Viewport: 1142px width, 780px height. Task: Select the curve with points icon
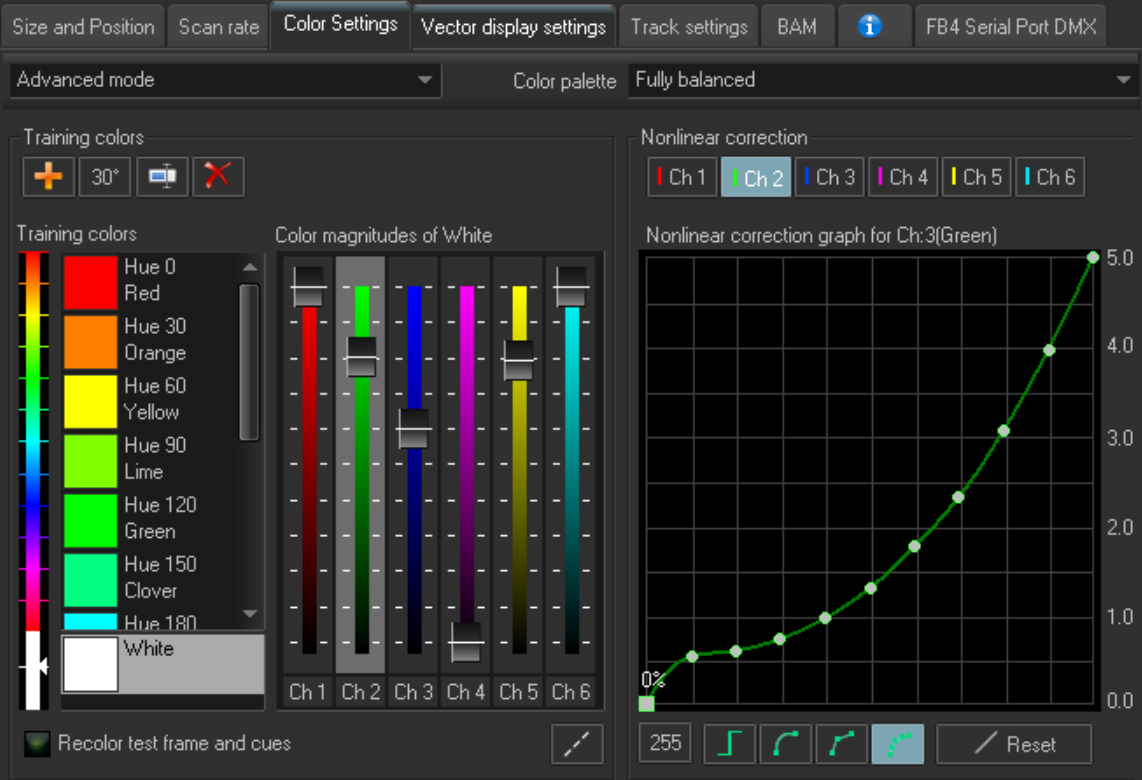pyautogui.click(x=842, y=744)
